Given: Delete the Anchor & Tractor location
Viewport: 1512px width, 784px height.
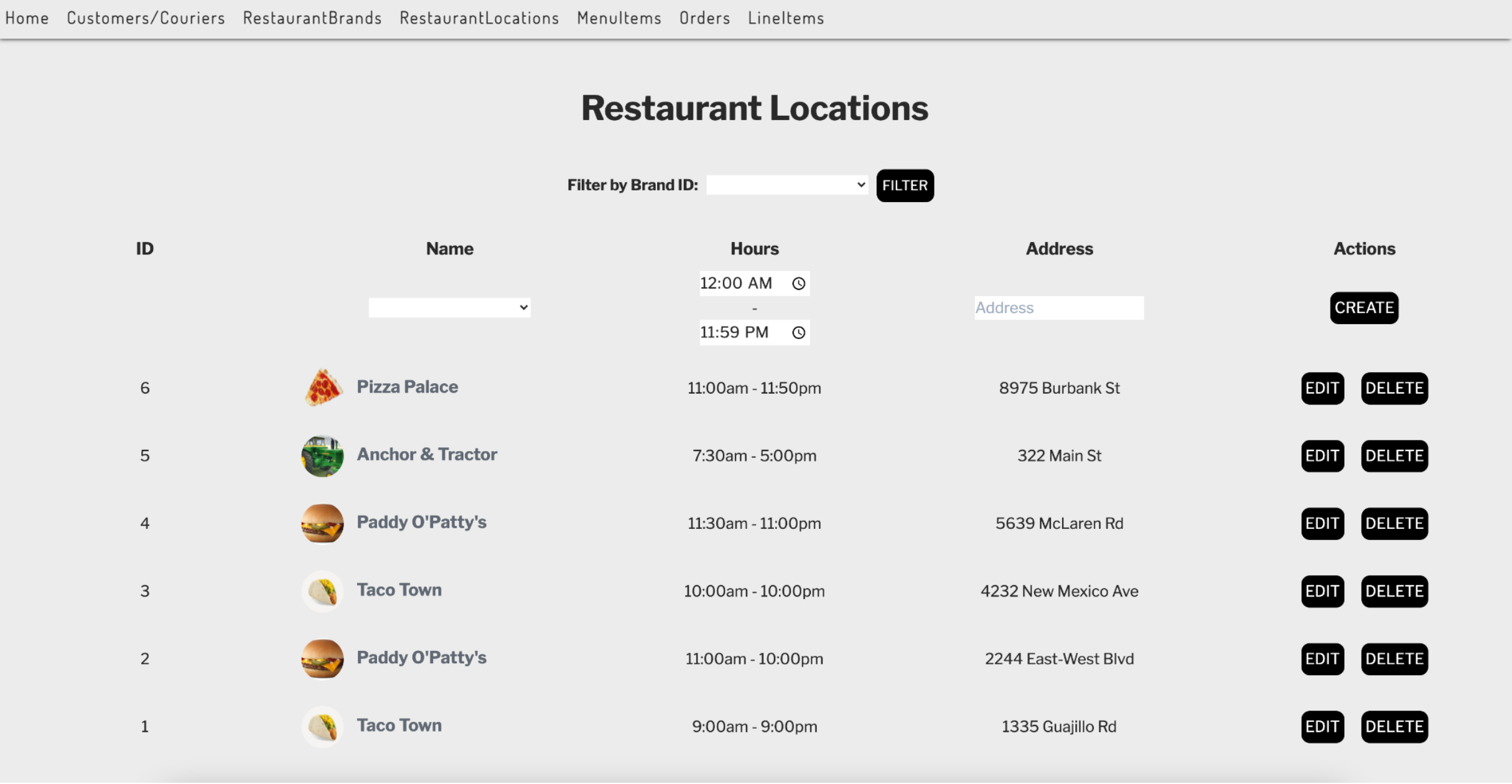Looking at the screenshot, I should tap(1394, 456).
